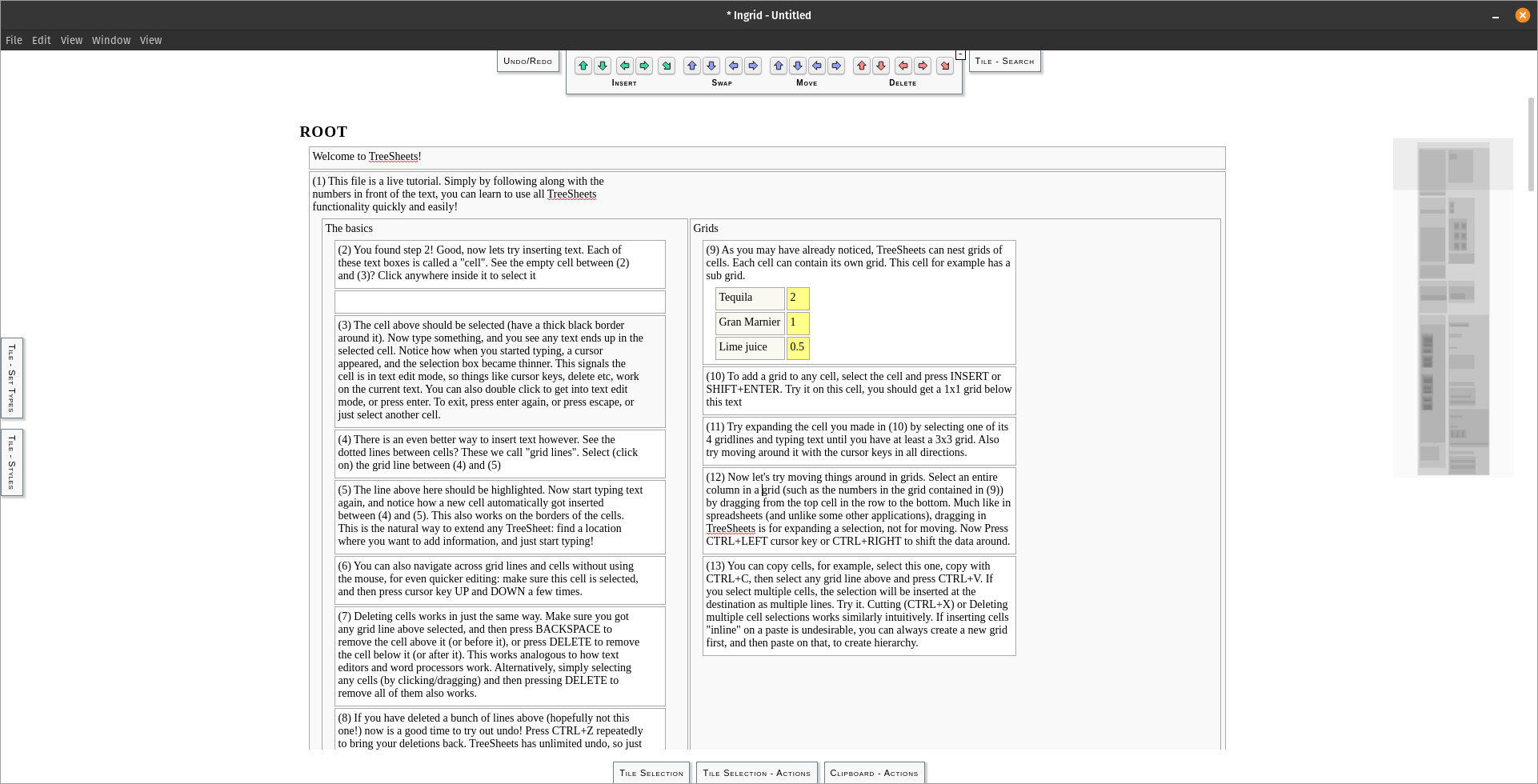Click the Swap left arrow
Screen dimensions: 1538x784
(x=734, y=66)
